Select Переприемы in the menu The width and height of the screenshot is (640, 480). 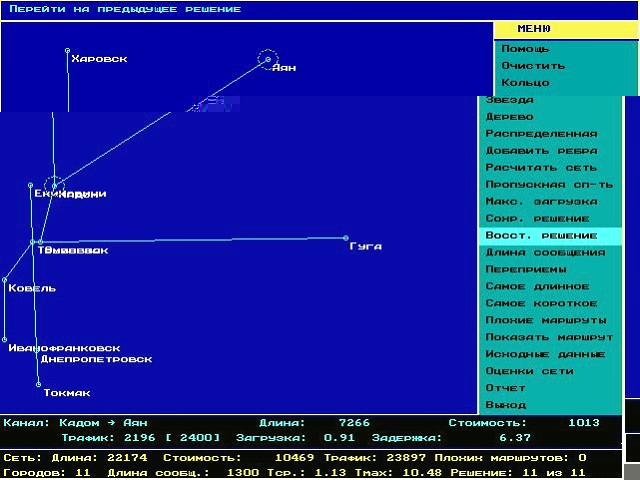pyautogui.click(x=526, y=269)
